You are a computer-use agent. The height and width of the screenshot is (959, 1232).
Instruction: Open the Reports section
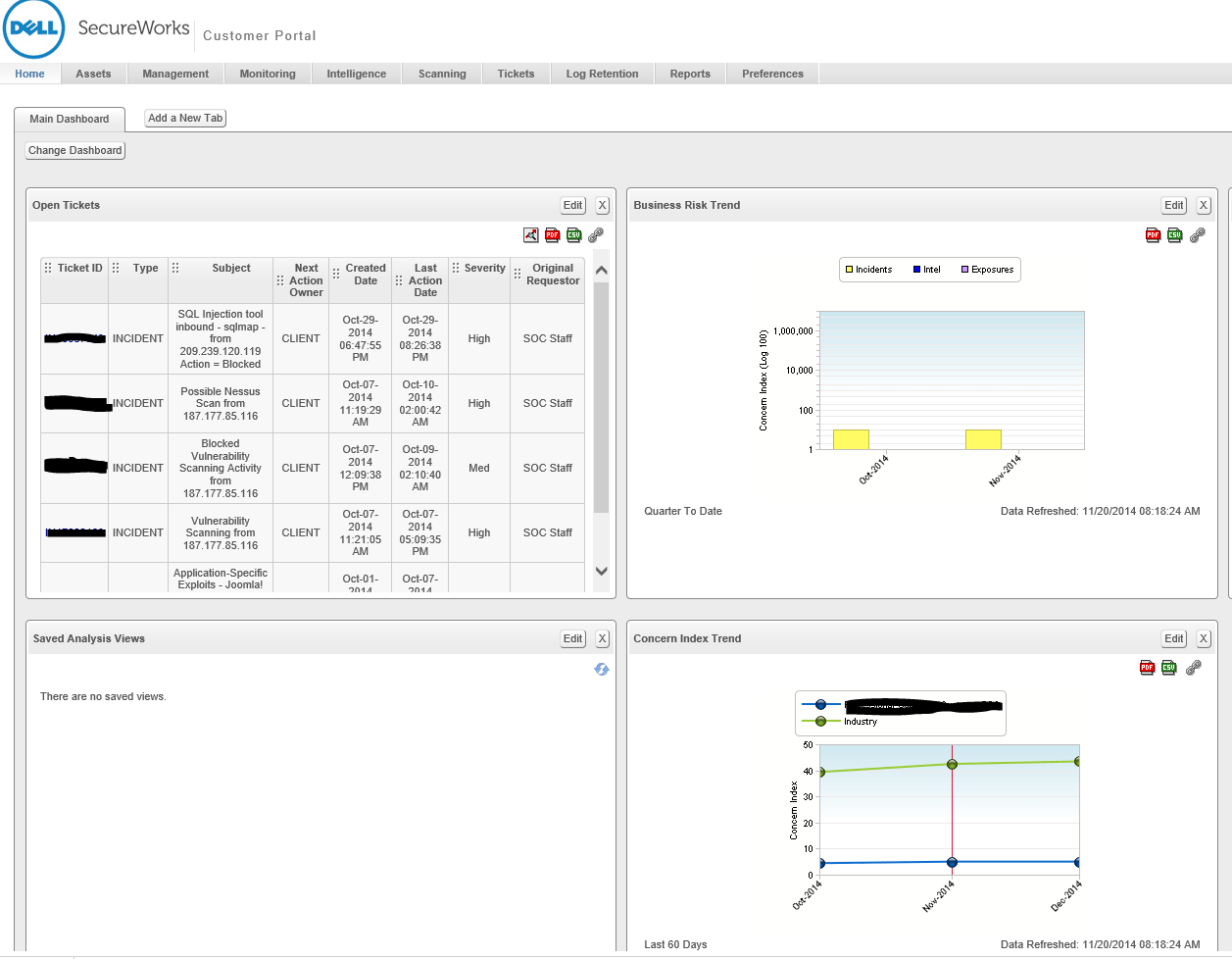tap(690, 73)
